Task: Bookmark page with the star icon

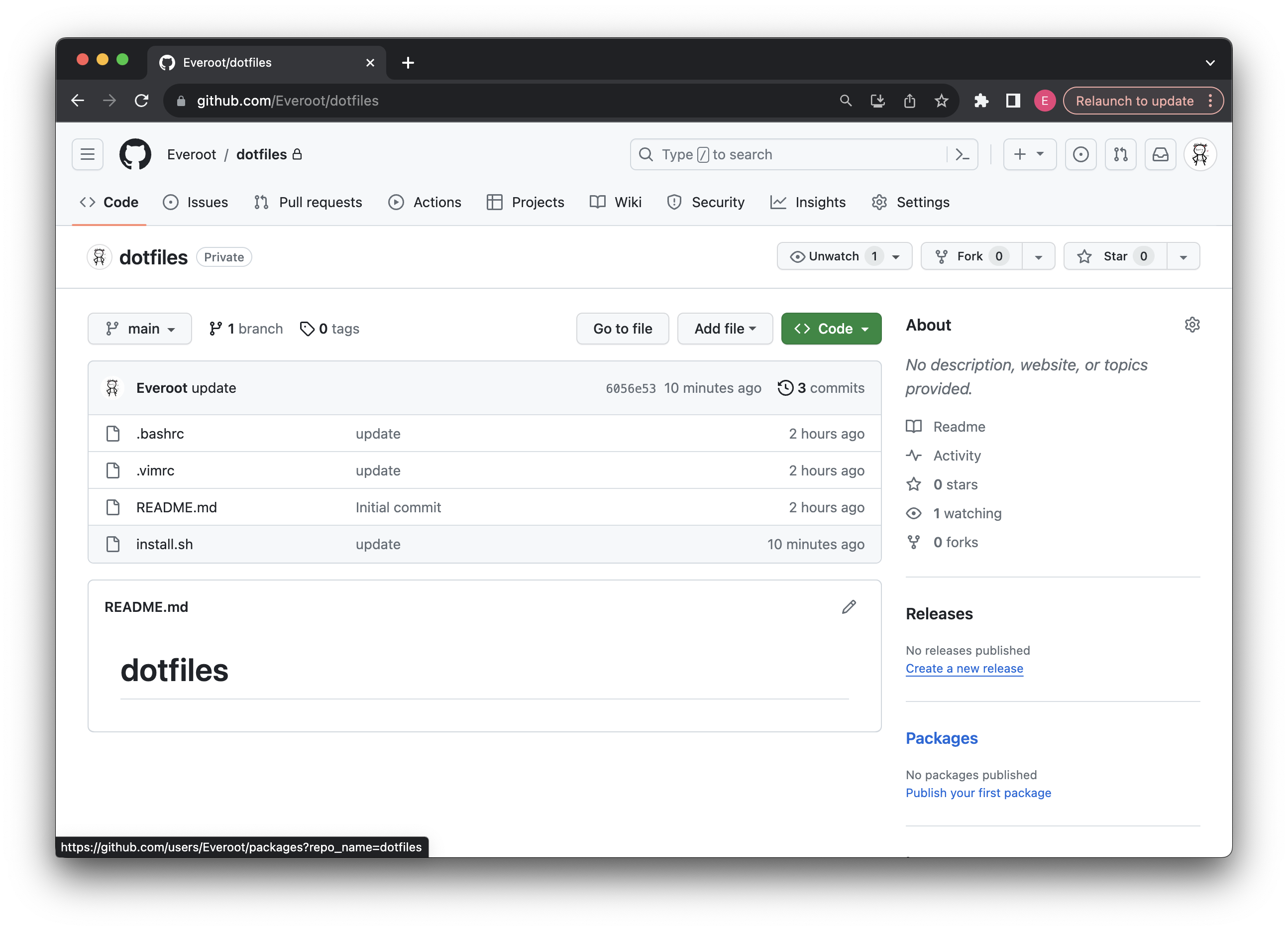Action: coord(941,101)
